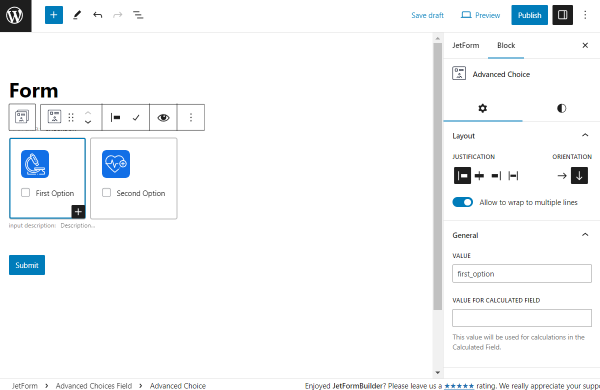Click the Value for Calculated Field input
This screenshot has width=600, height=390.
pos(522,318)
